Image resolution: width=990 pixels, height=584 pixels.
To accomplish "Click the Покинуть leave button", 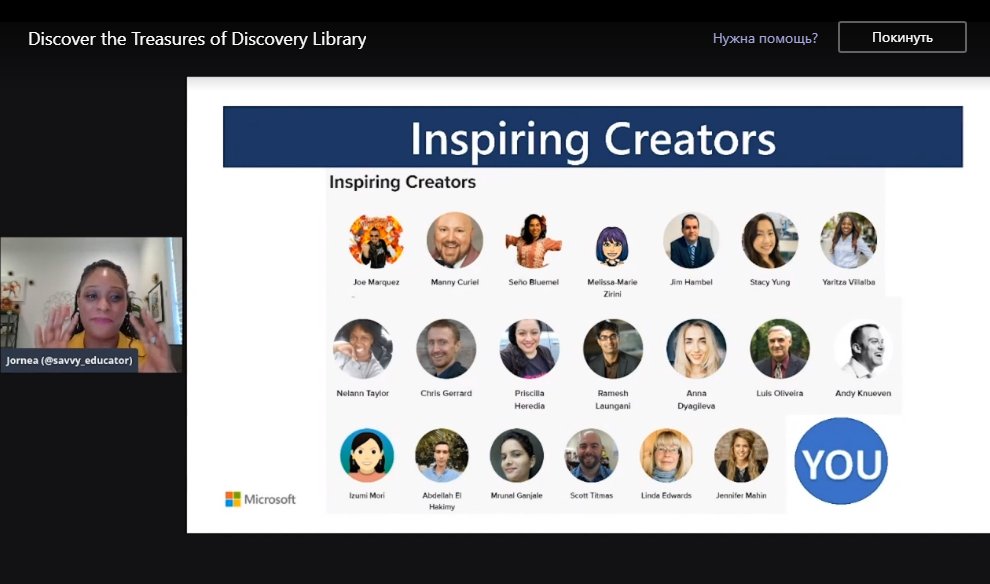I will coord(902,37).
